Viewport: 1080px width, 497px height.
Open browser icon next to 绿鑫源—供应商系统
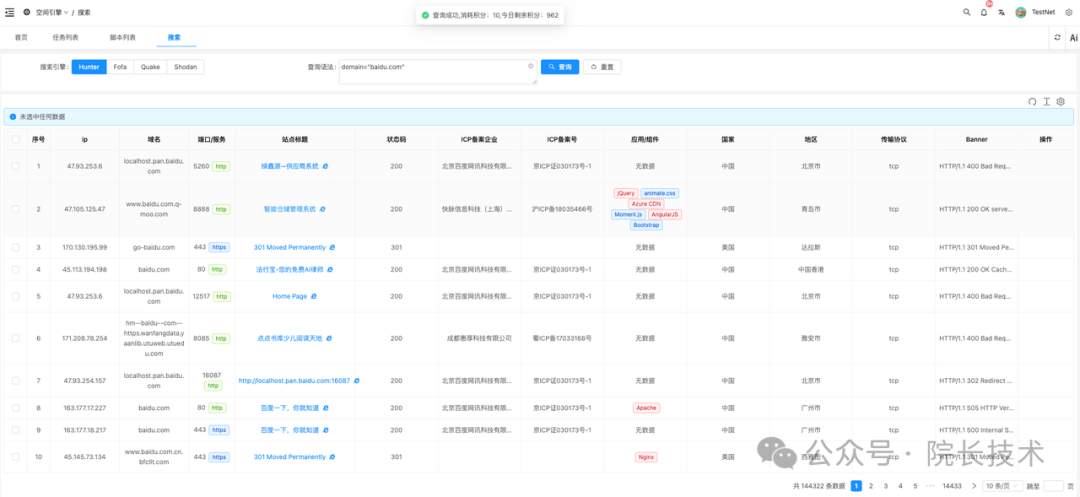click(325, 167)
